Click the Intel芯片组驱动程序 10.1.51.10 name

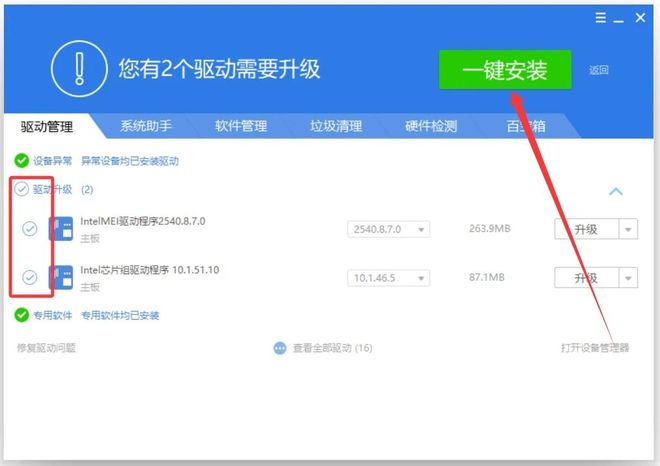coord(149,270)
